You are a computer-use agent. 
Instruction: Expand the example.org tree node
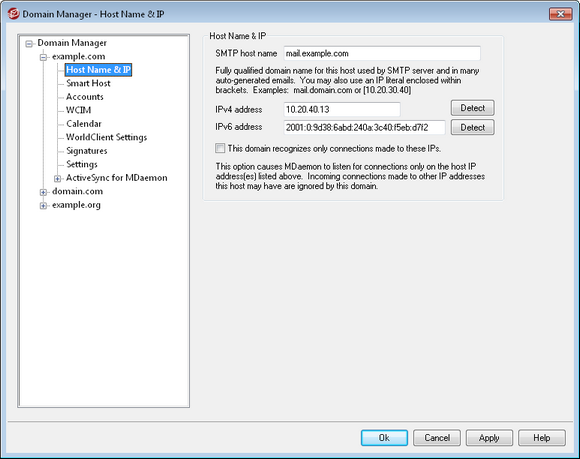coord(43,206)
